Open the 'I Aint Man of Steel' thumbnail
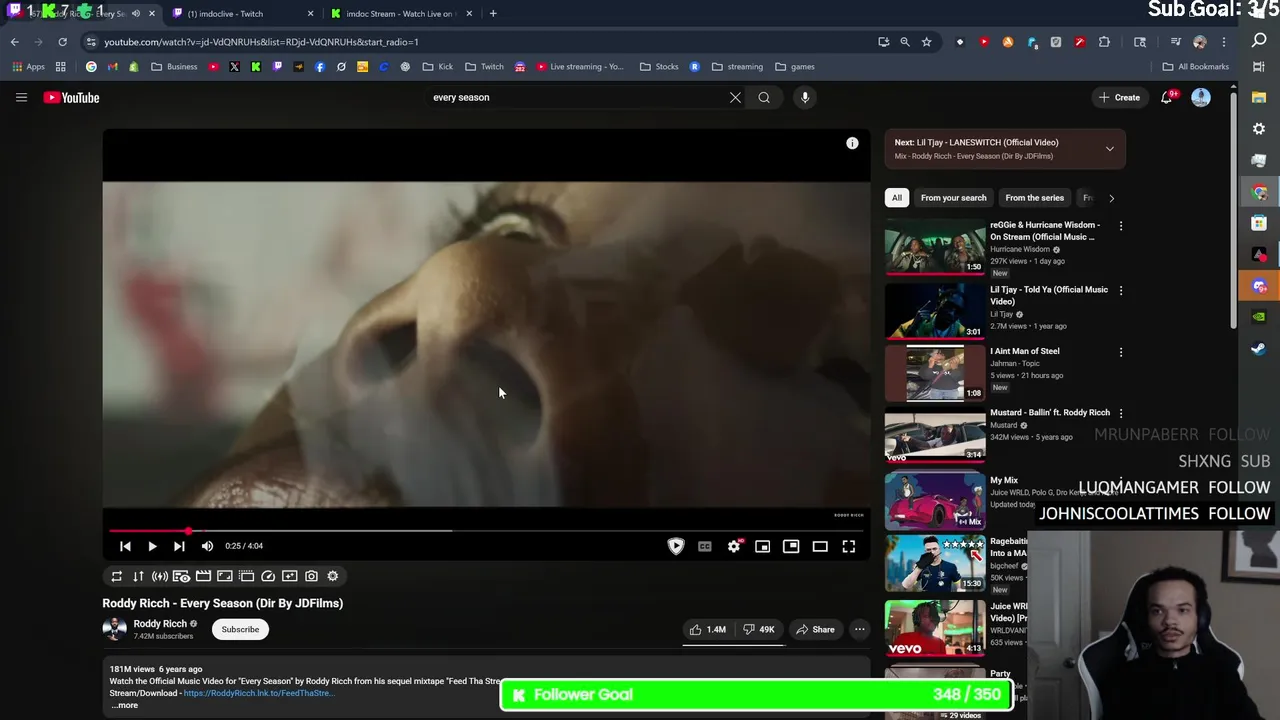Screen dimensions: 1280x720 tap(935, 372)
